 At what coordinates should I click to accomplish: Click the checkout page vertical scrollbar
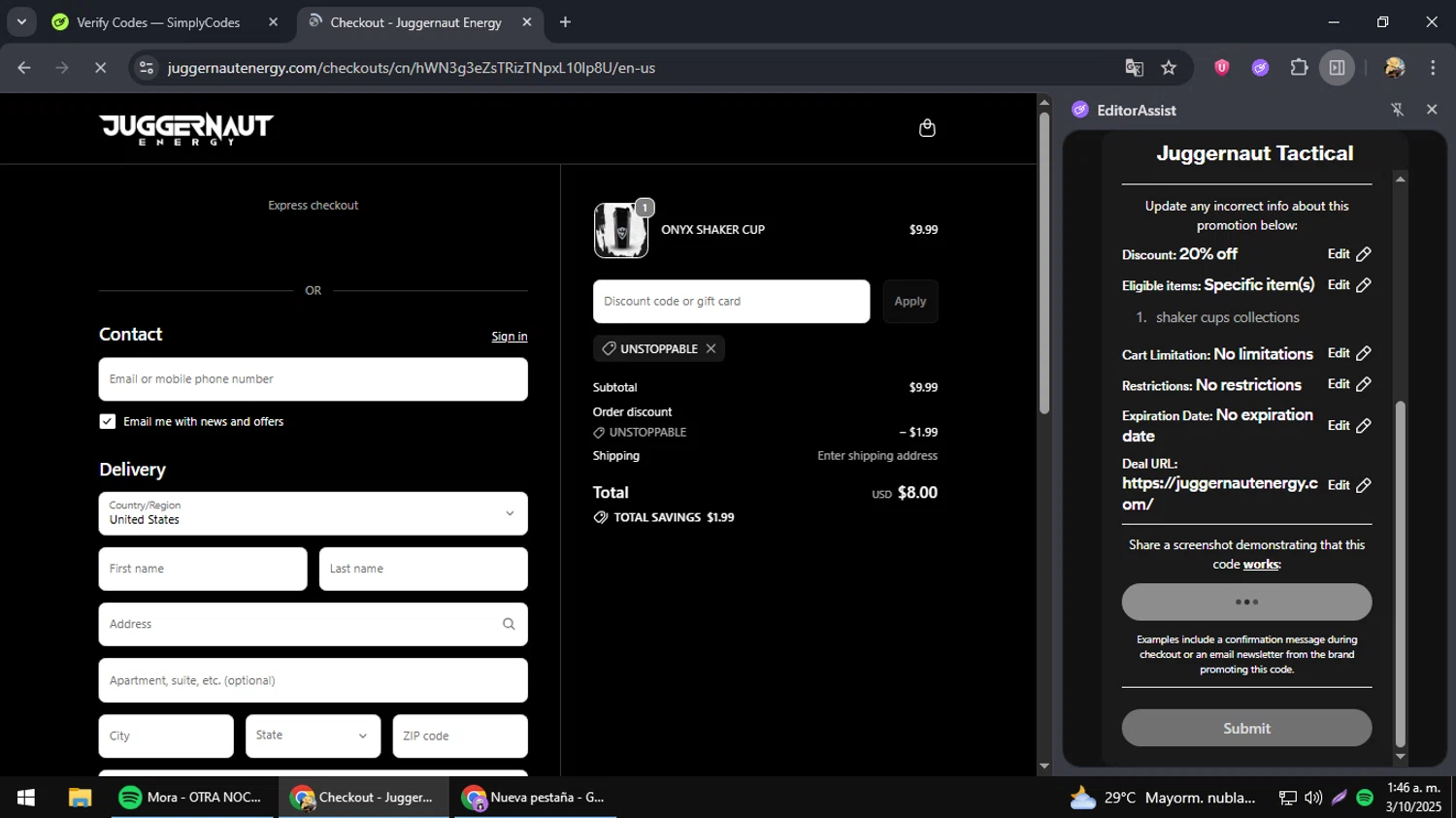coord(1044,262)
